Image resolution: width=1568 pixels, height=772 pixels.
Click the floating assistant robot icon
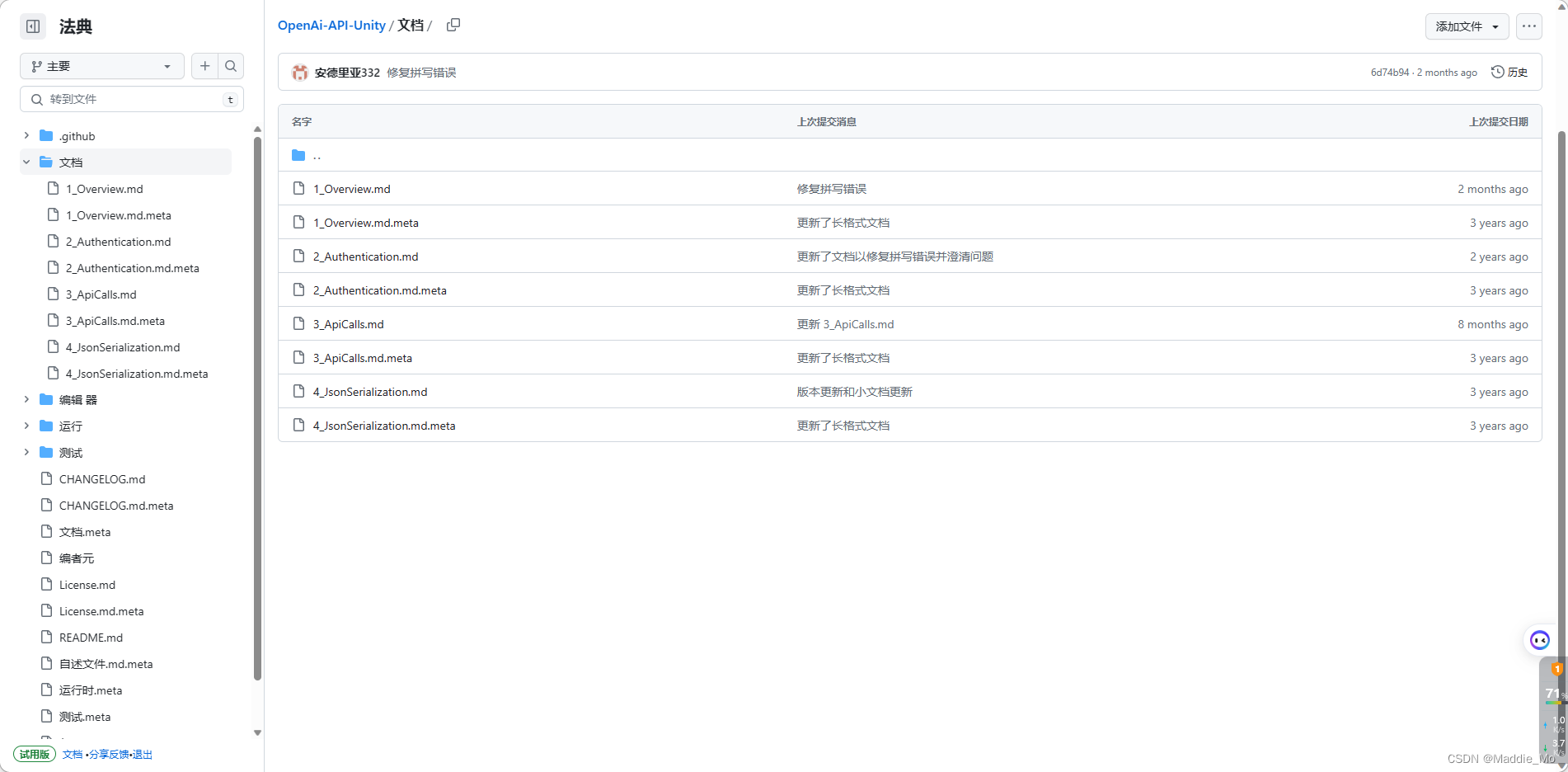(x=1540, y=640)
